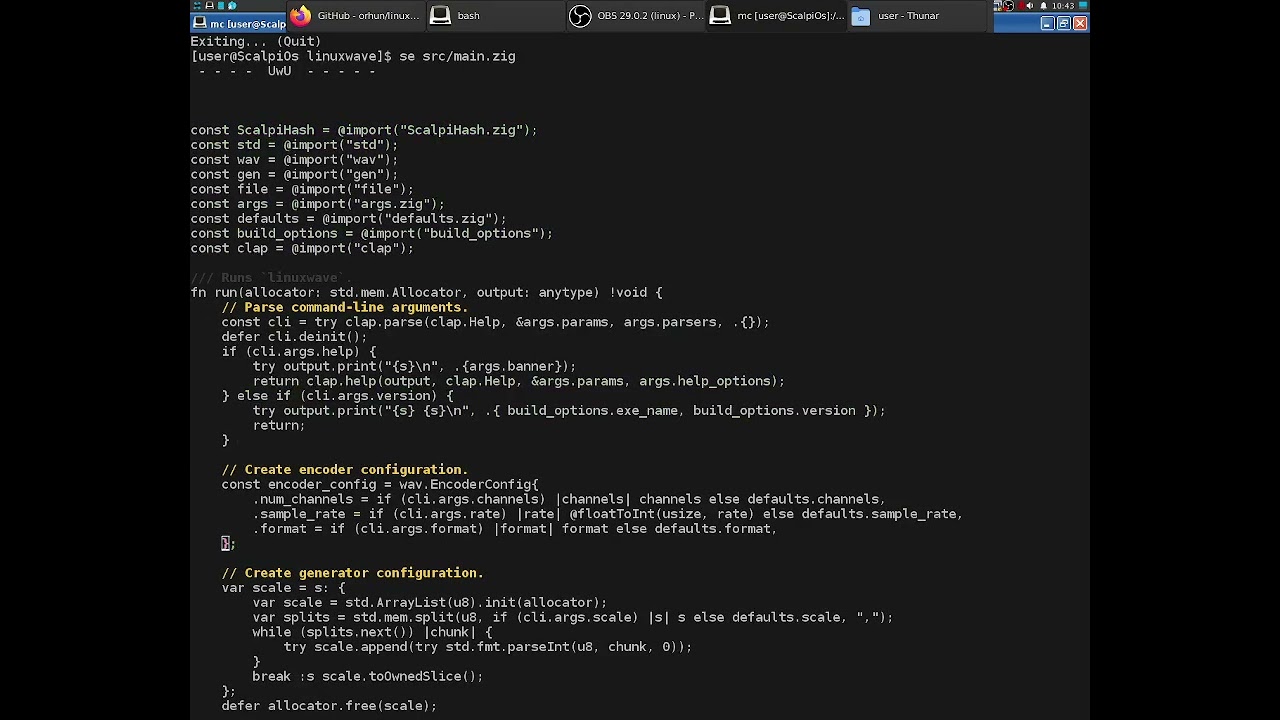Click the 'if (cli.args.help) {' line
Image resolution: width=1280 pixels, height=720 pixels.
pyautogui.click(x=299, y=351)
